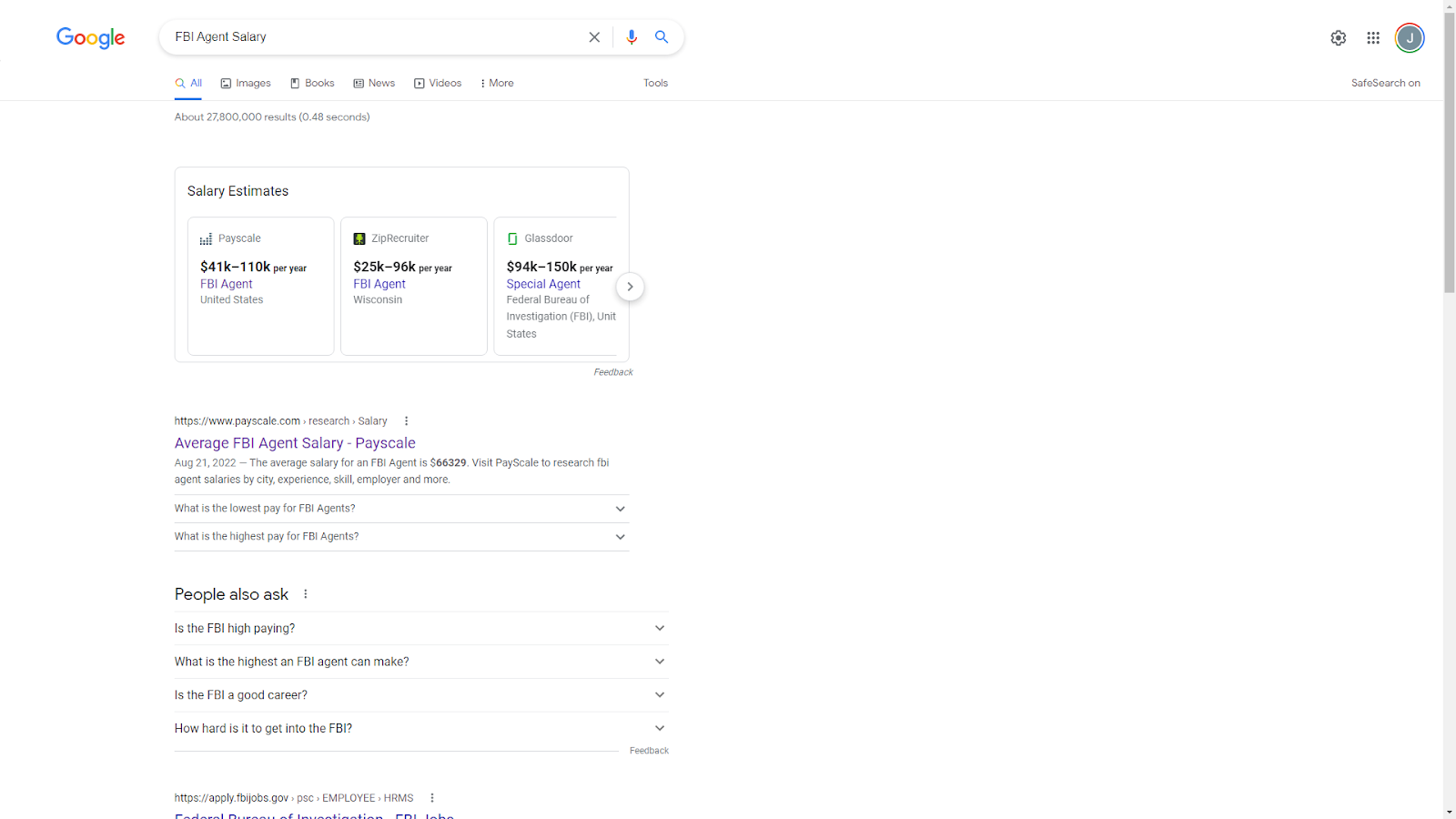Click the Salary Estimates heading
The width and height of the screenshot is (1456, 819).
tap(238, 191)
